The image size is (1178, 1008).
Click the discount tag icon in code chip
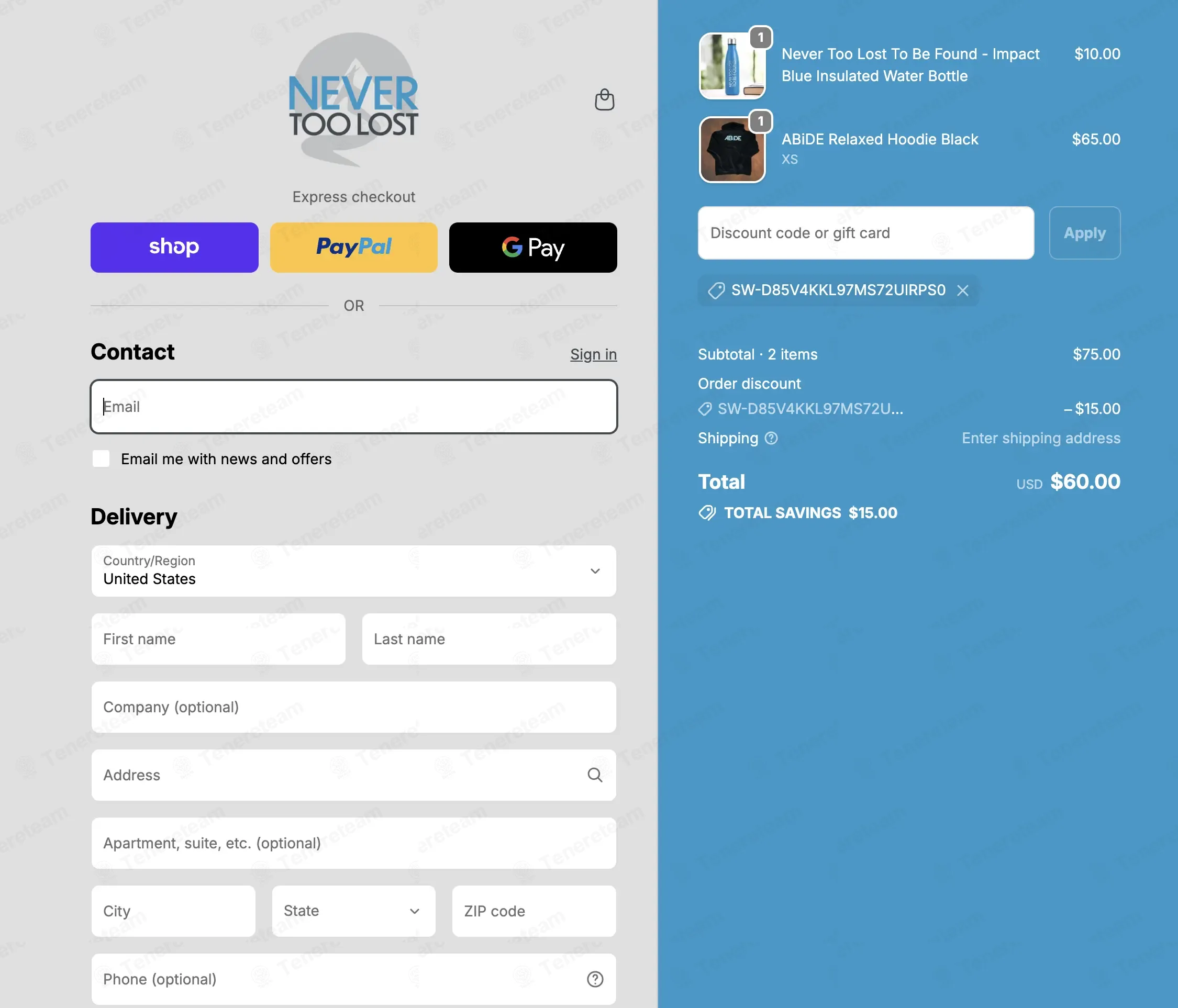tap(716, 290)
